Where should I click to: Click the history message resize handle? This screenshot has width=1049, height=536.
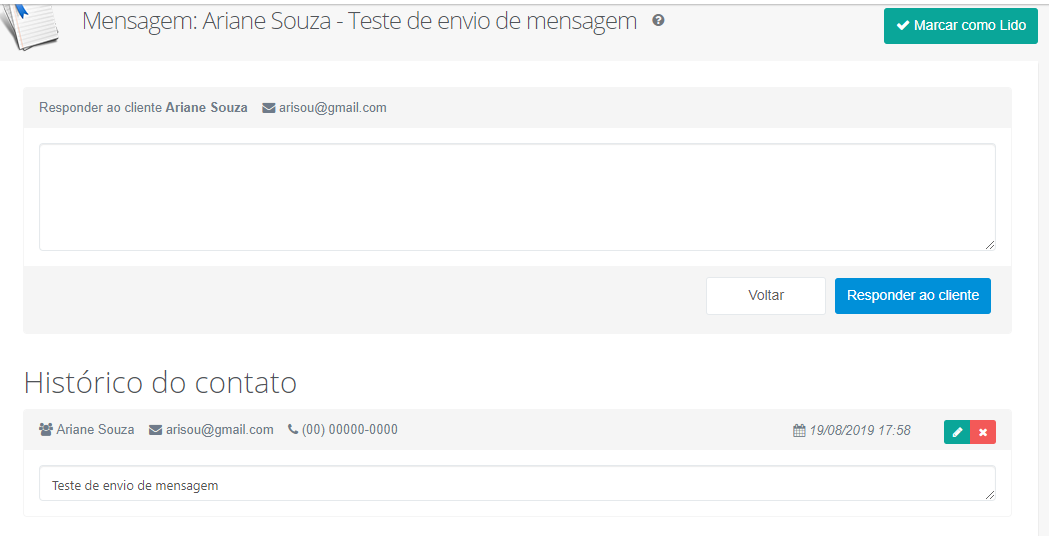pos(989,495)
